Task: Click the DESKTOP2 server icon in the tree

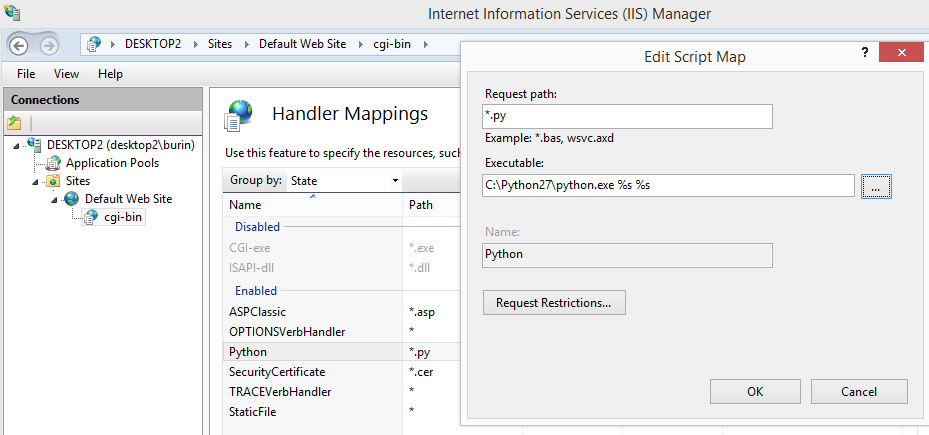Action: pyautogui.click(x=35, y=145)
